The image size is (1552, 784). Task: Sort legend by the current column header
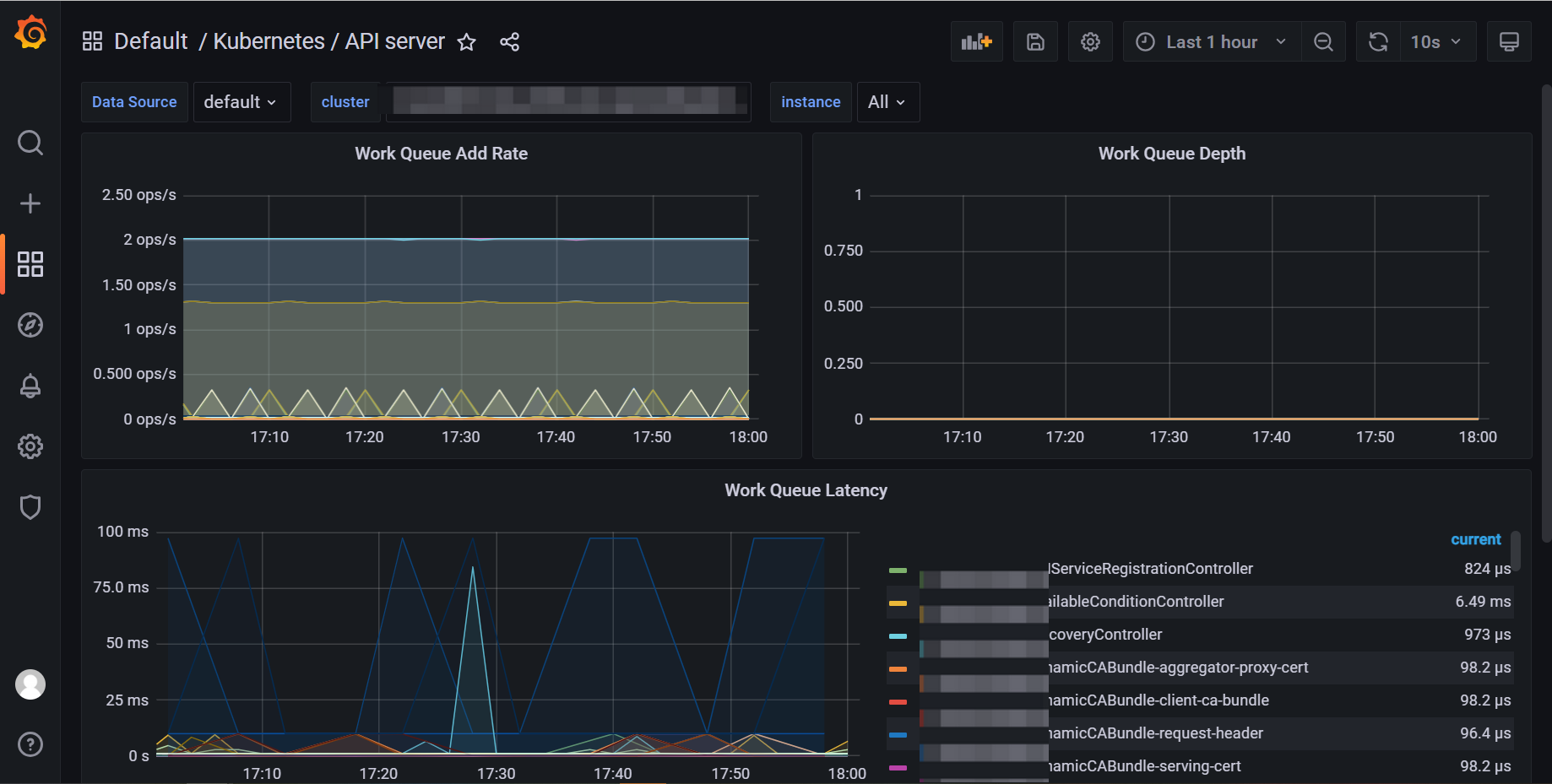1475,539
